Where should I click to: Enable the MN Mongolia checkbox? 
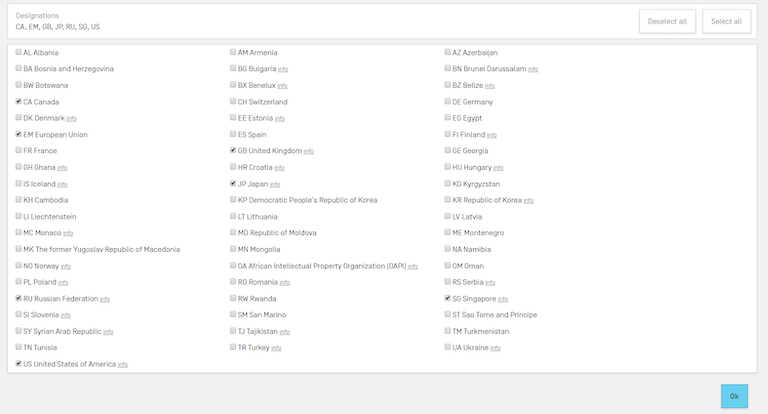click(x=233, y=249)
